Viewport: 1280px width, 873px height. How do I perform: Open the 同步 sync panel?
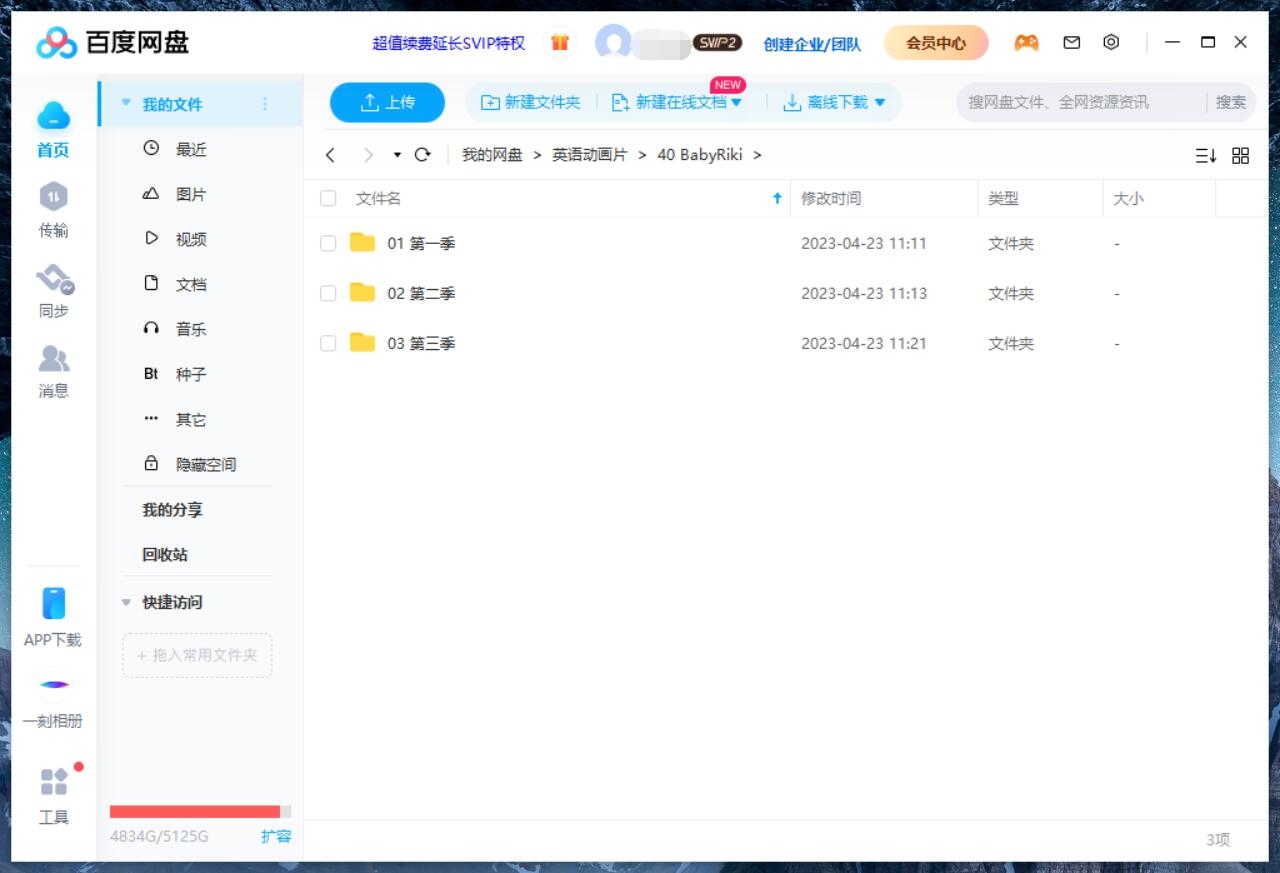tap(53, 290)
